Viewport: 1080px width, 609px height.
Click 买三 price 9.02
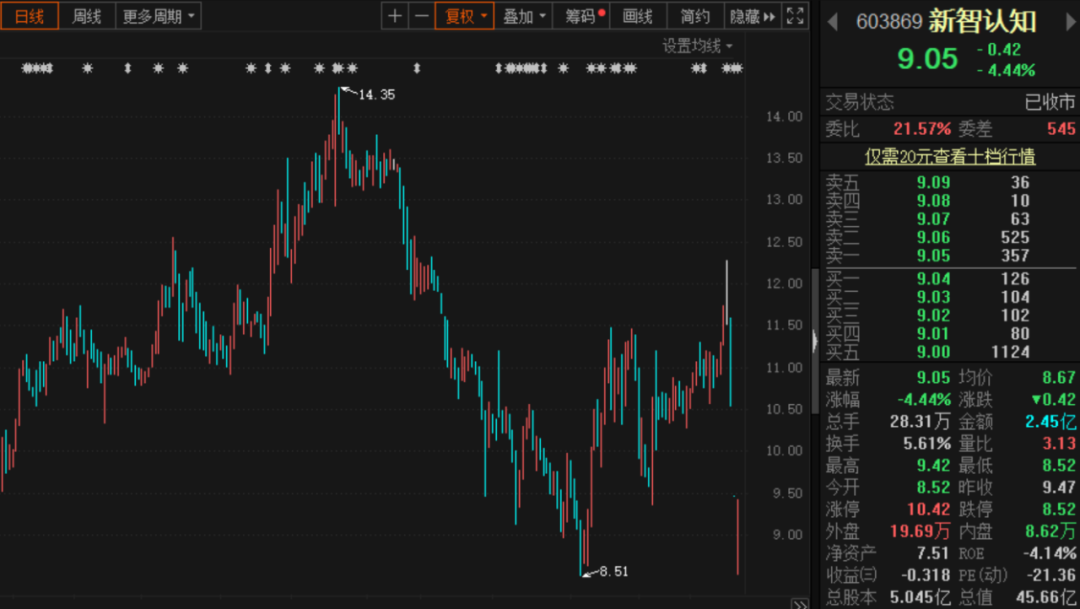coord(933,315)
